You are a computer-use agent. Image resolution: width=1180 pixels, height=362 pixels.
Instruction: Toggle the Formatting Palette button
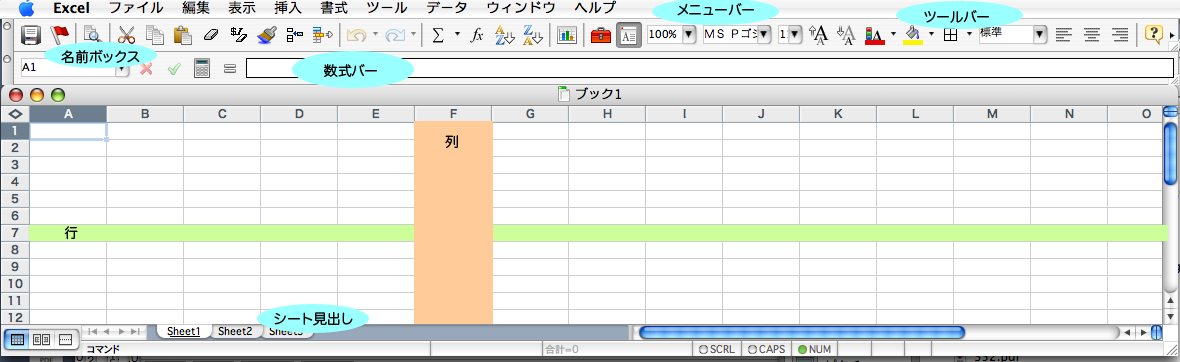pyautogui.click(x=628, y=34)
